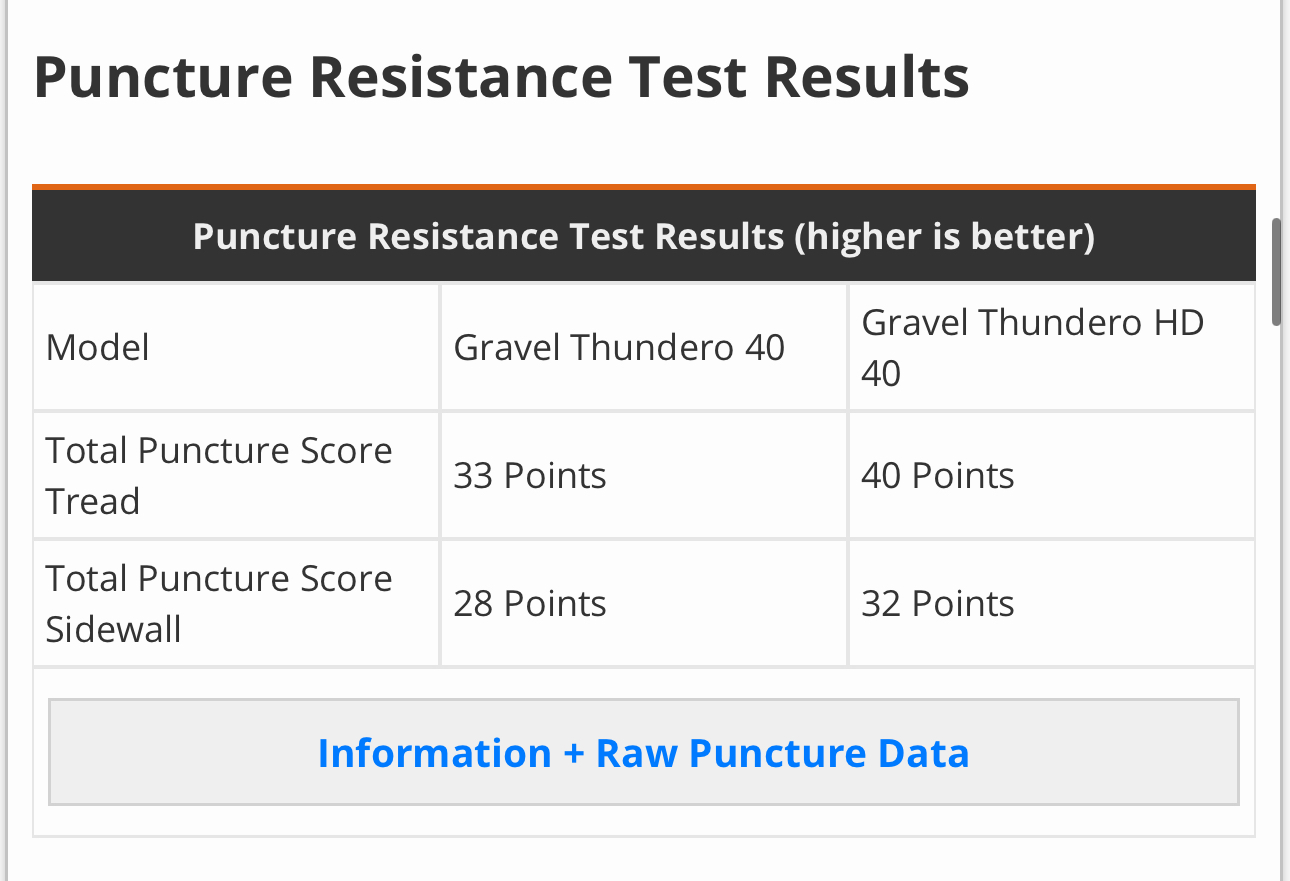Click "Total Puncture Score Sidewall" row label

click(219, 603)
